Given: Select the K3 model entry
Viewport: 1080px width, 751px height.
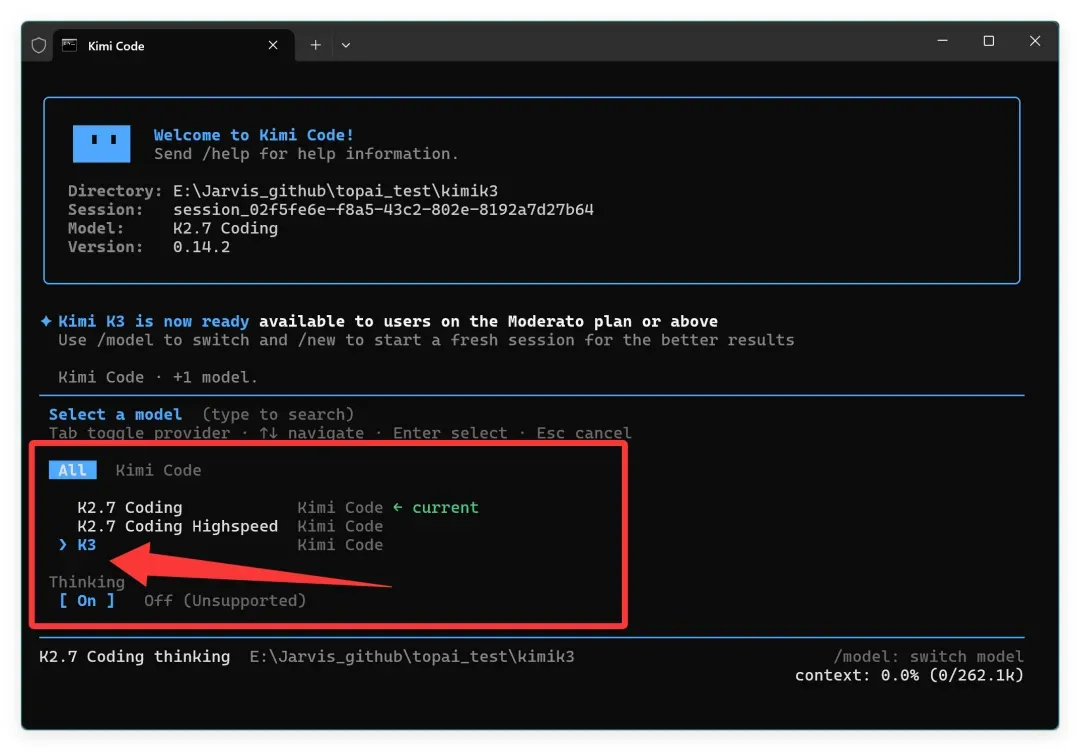Looking at the screenshot, I should tap(87, 545).
